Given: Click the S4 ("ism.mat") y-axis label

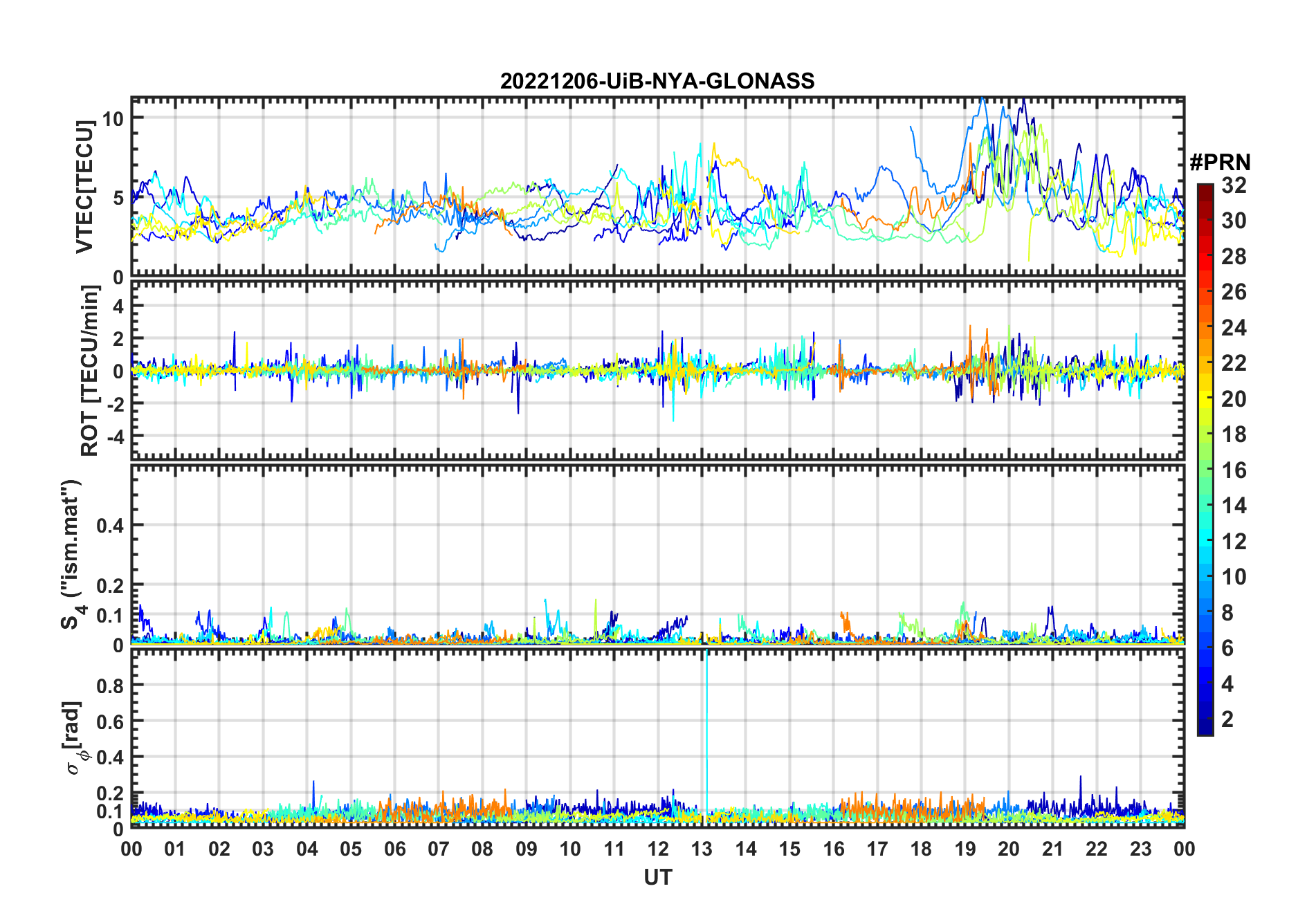Looking at the screenshot, I should [72, 555].
